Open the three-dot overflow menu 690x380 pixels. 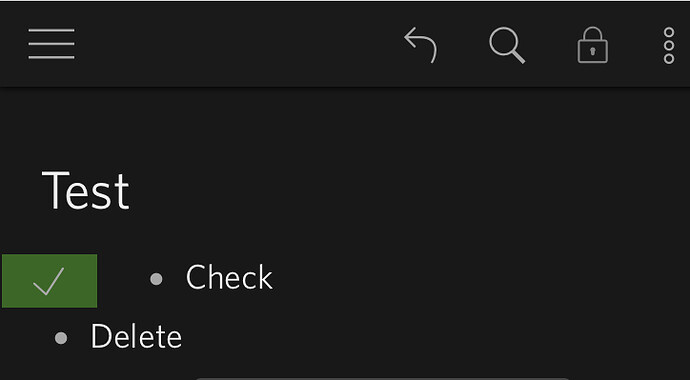point(669,46)
